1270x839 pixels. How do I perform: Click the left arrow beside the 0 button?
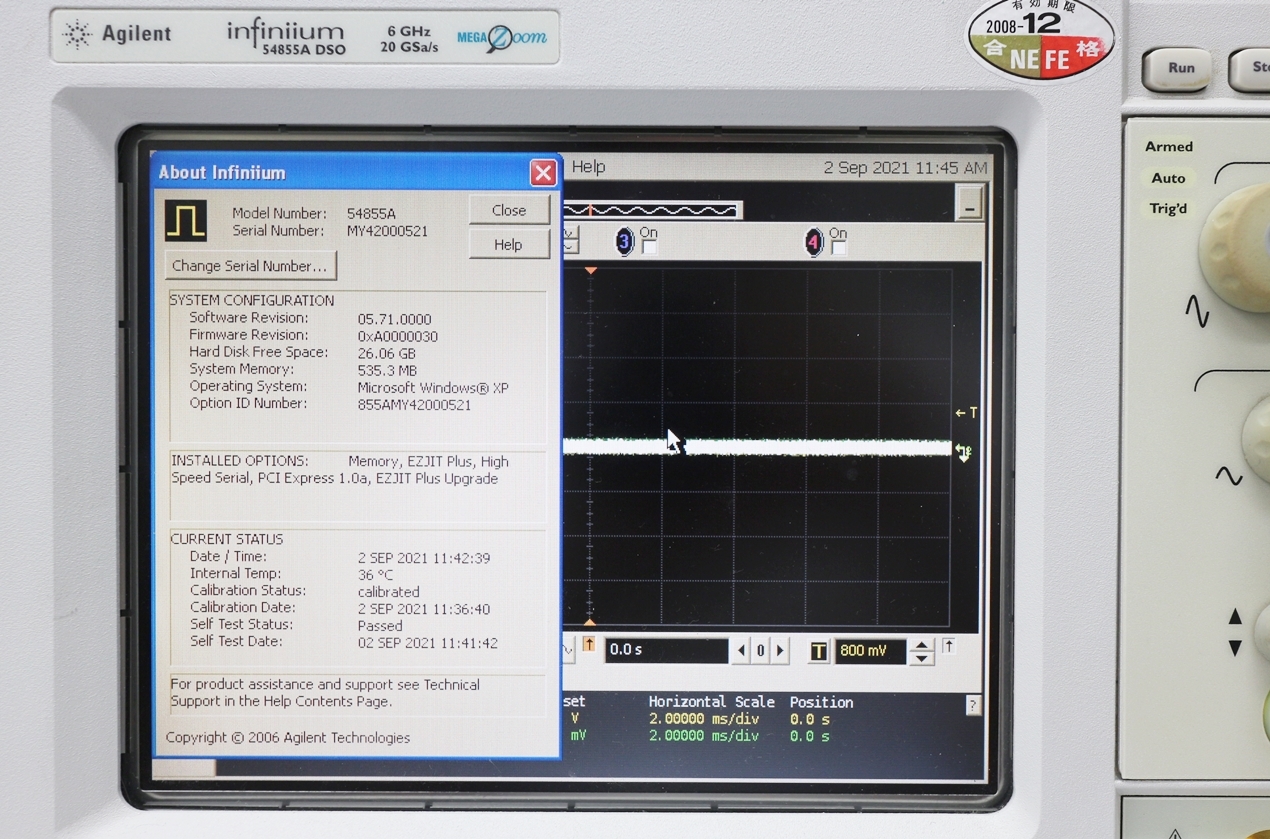[741, 651]
